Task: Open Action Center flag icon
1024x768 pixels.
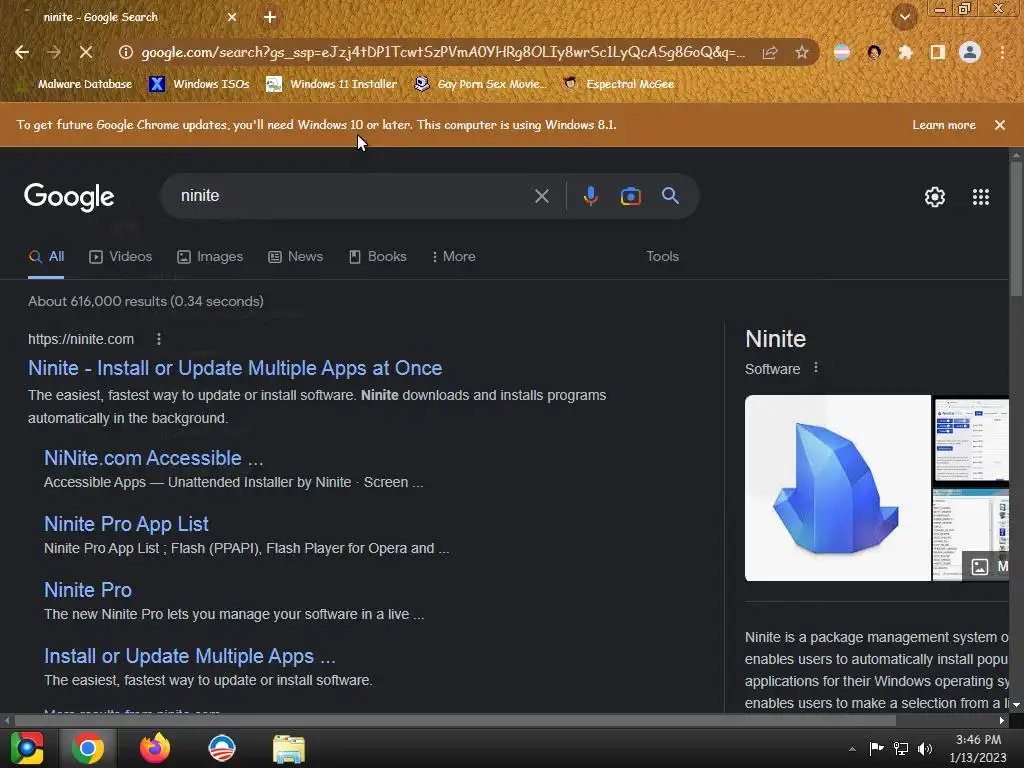Action: point(876,748)
